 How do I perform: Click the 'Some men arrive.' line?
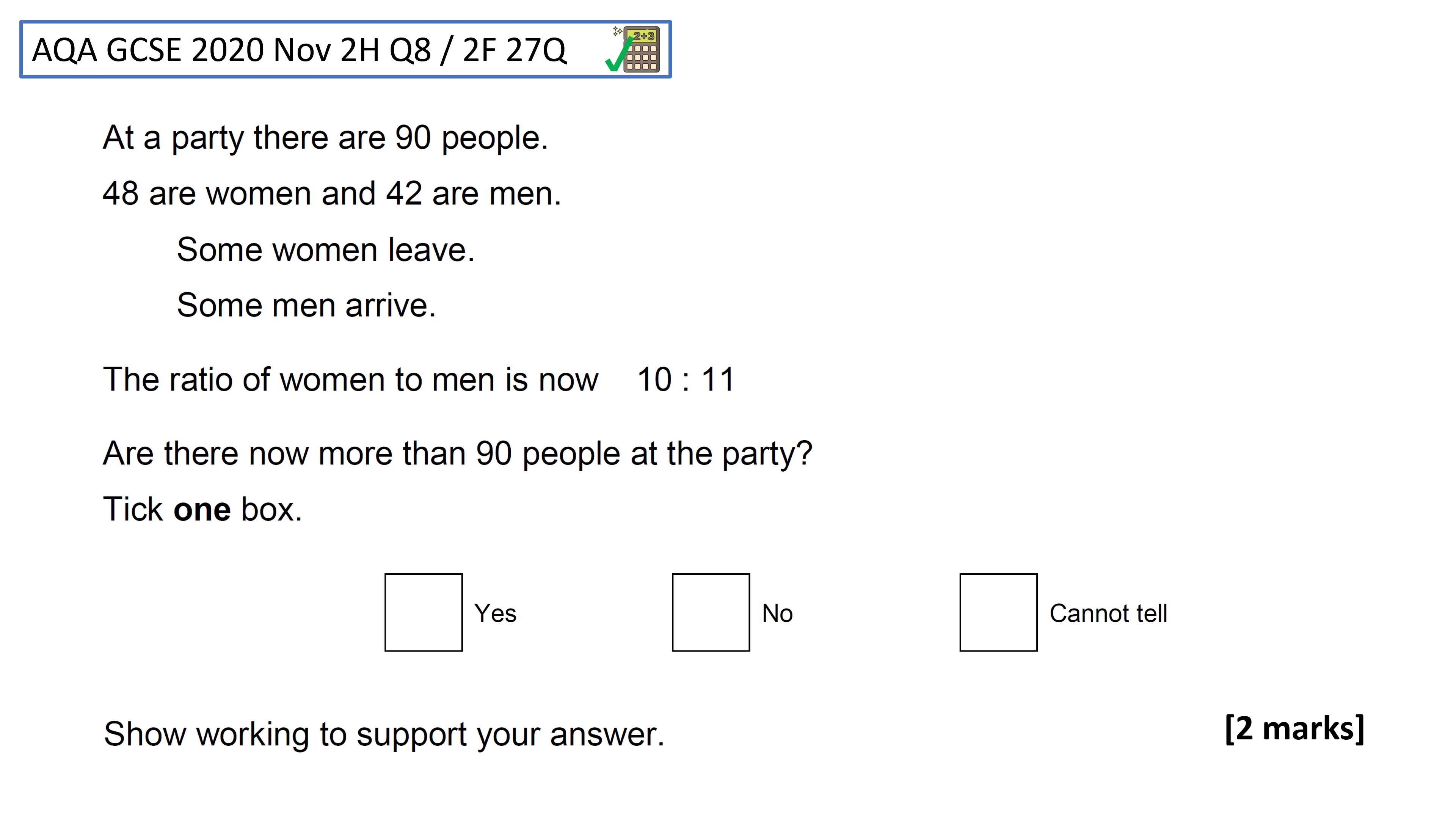pos(306,306)
